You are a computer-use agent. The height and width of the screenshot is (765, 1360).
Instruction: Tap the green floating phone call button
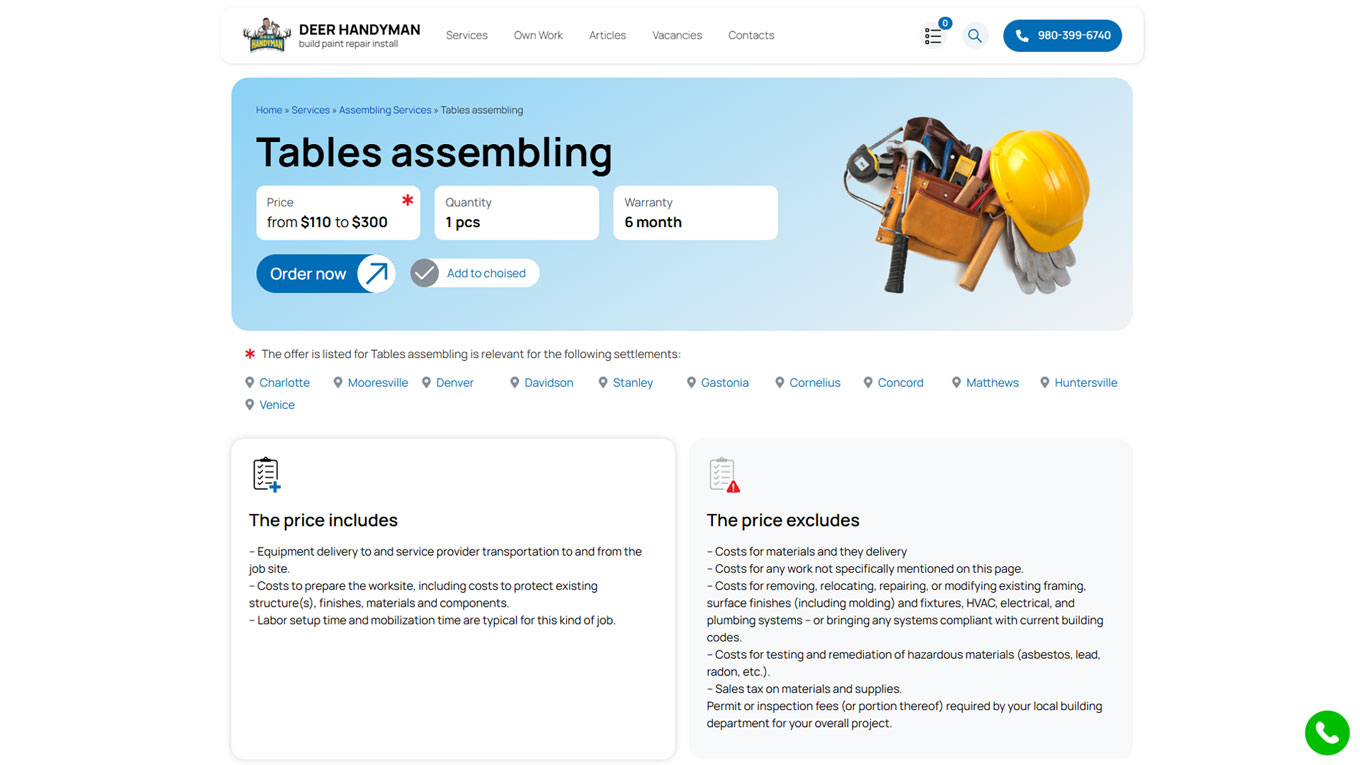(x=1327, y=733)
